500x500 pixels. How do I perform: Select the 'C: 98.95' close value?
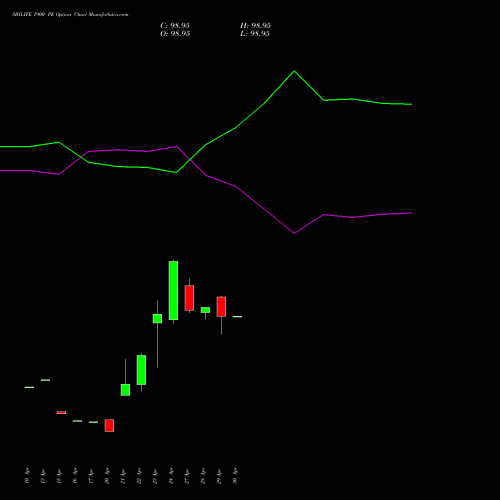pos(175,26)
